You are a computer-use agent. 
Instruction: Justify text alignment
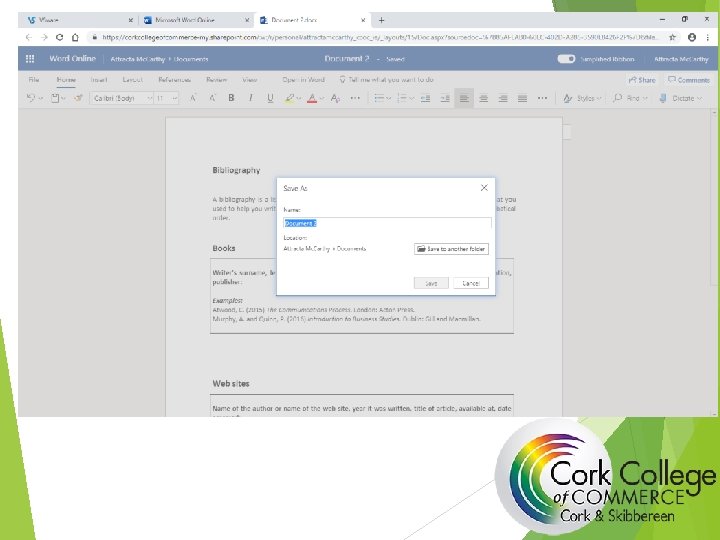pyautogui.click(x=522, y=98)
